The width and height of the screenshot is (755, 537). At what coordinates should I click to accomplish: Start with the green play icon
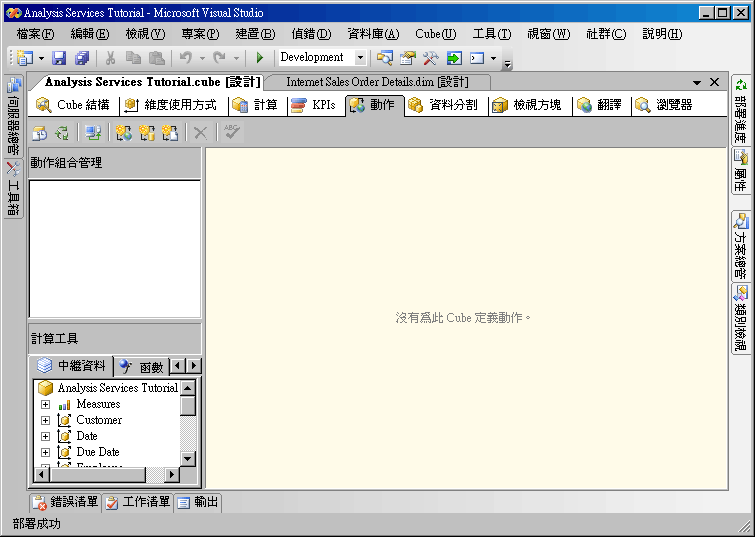(260, 58)
